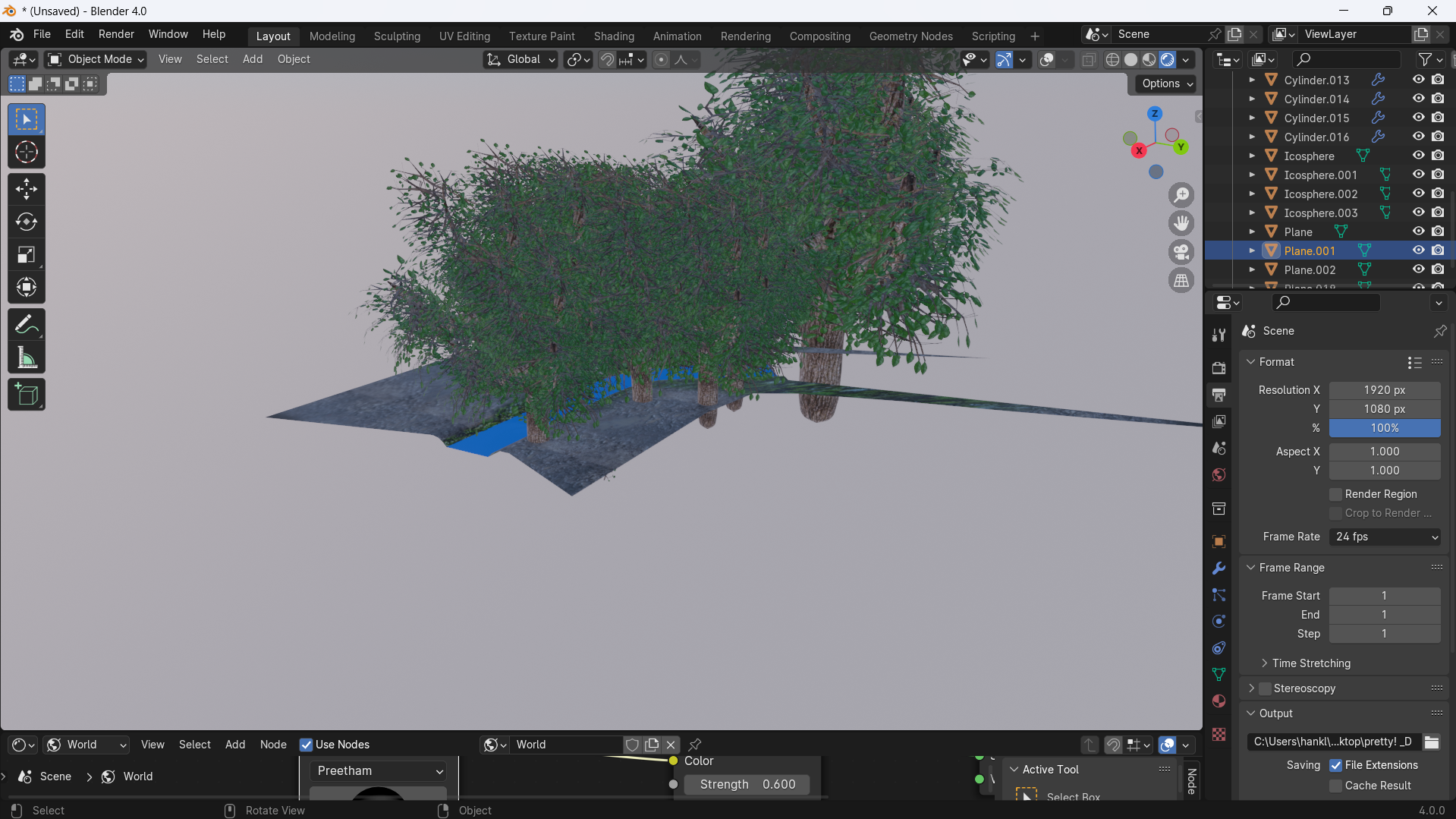Select the Transform tool

[27, 287]
